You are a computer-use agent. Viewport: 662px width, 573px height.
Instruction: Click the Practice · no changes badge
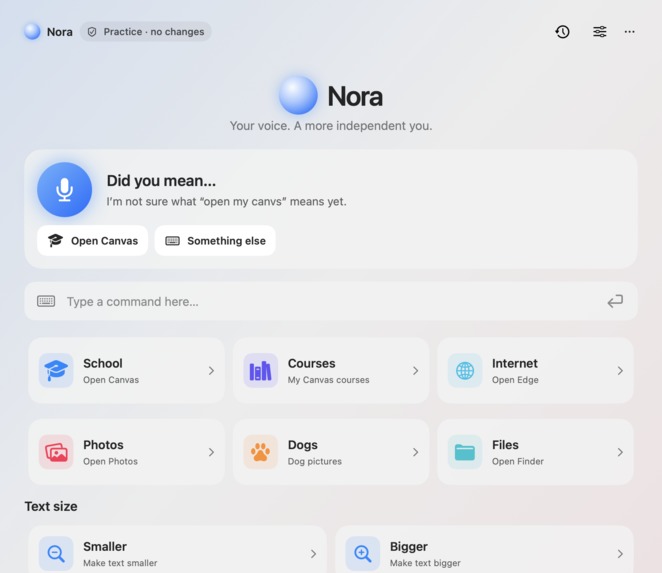point(146,32)
